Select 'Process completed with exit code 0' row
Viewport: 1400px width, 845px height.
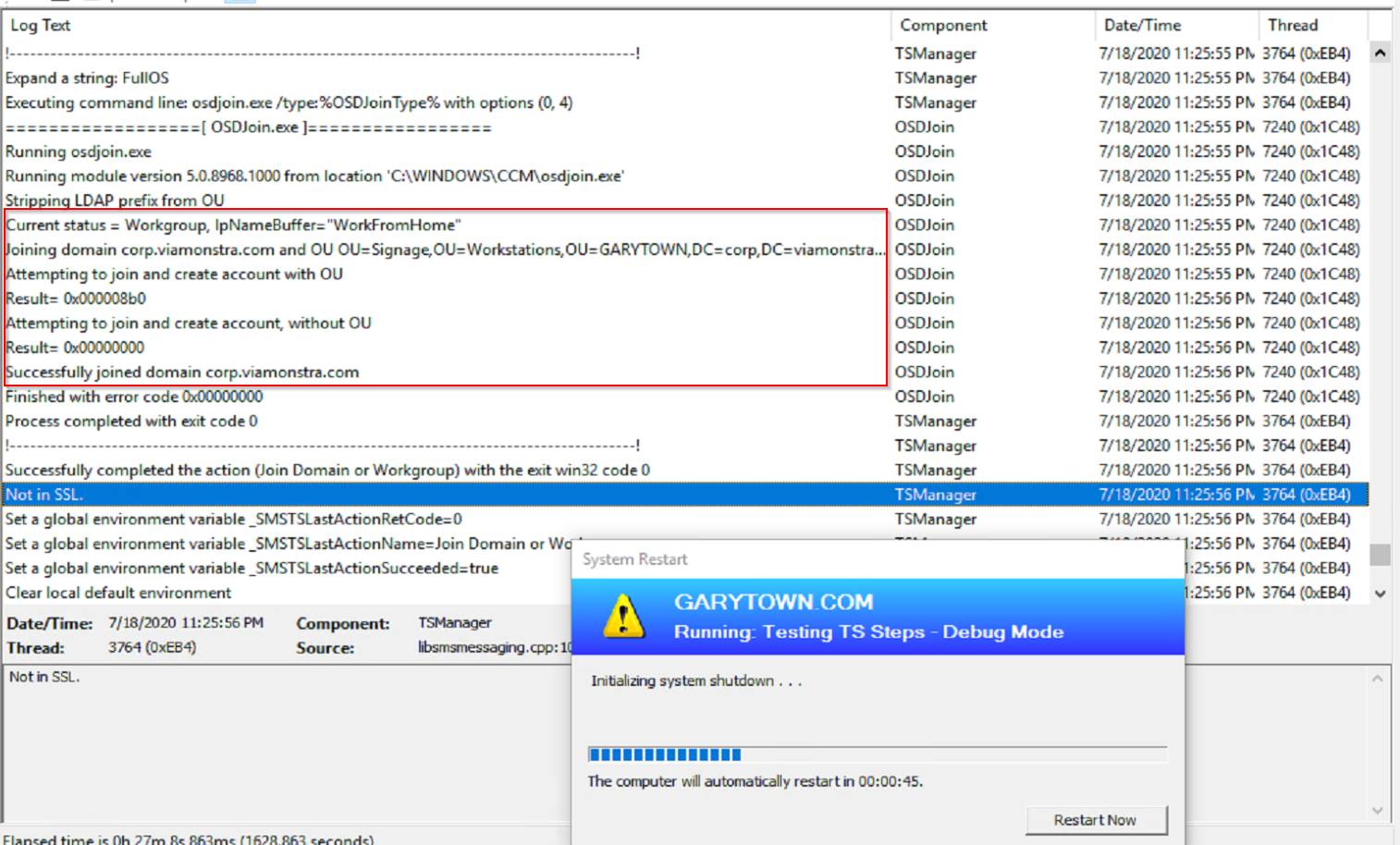coord(131,422)
